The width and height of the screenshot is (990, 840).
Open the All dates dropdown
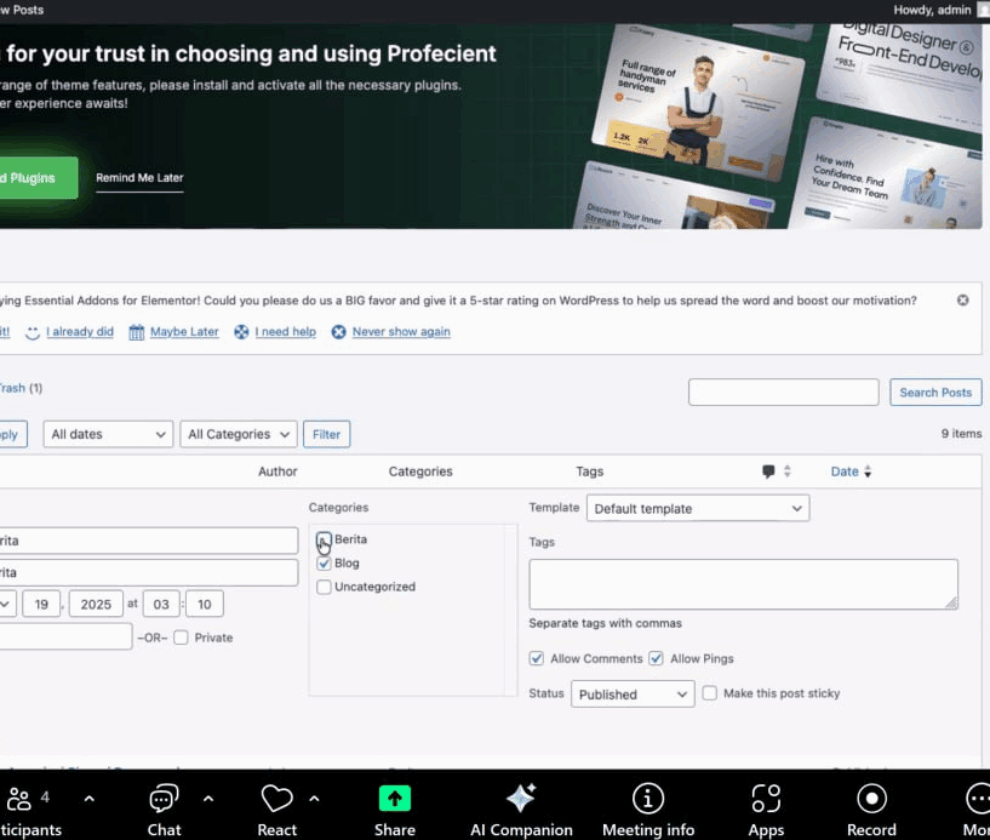108,435
